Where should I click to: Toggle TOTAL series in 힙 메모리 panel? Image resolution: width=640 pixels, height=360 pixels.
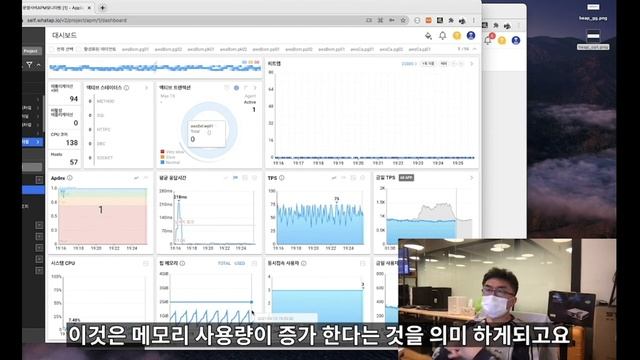coord(224,264)
